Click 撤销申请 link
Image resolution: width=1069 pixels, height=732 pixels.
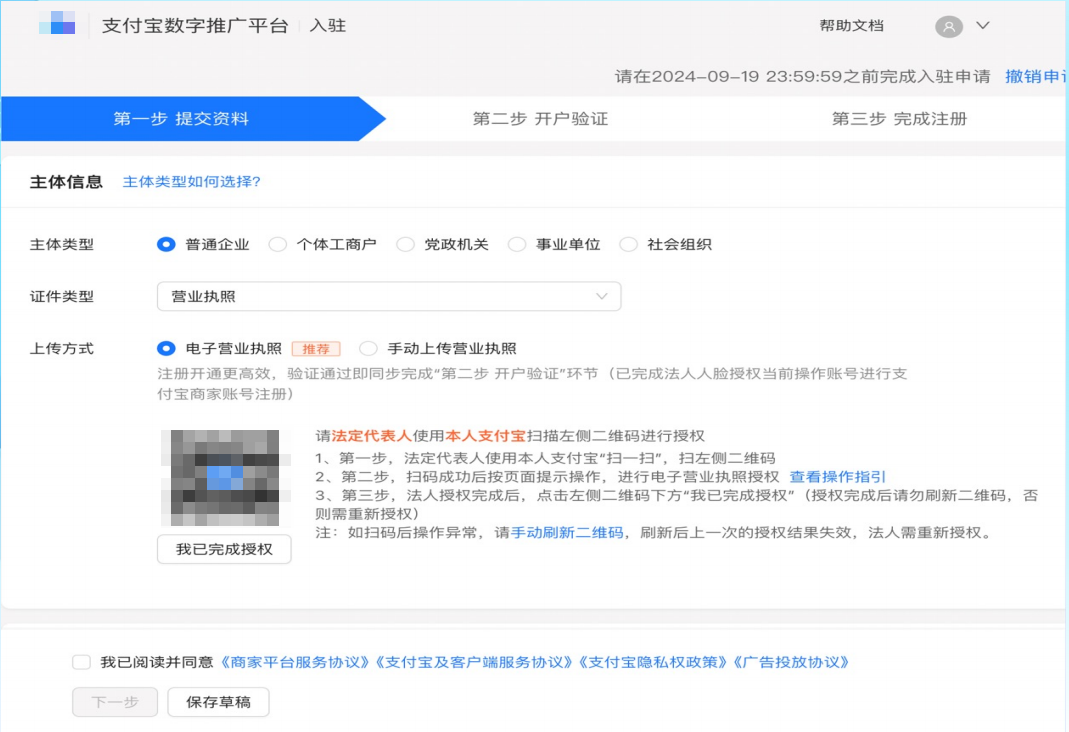coord(1036,76)
